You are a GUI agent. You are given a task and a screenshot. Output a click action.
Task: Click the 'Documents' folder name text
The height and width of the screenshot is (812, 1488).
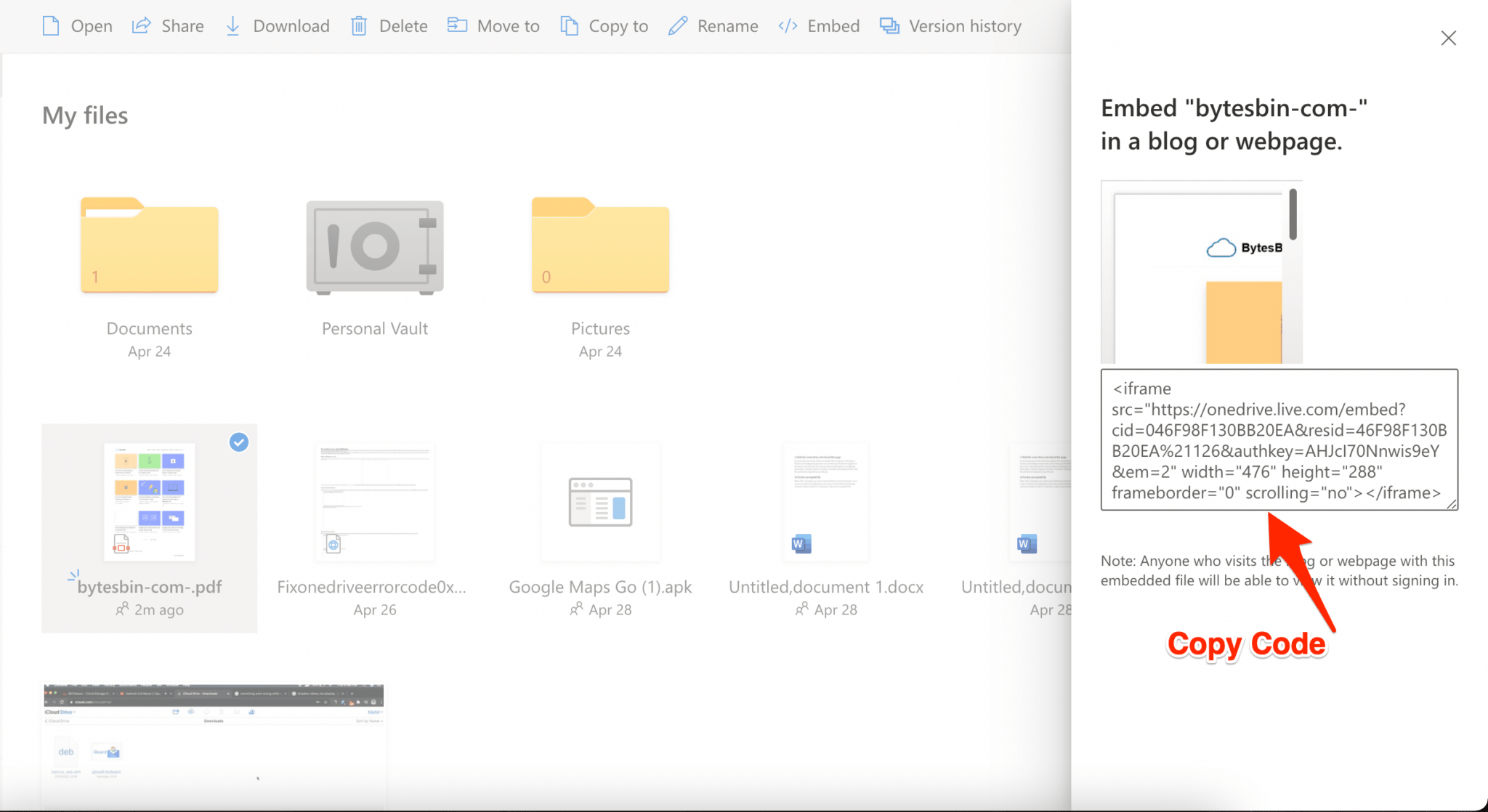tap(150, 328)
